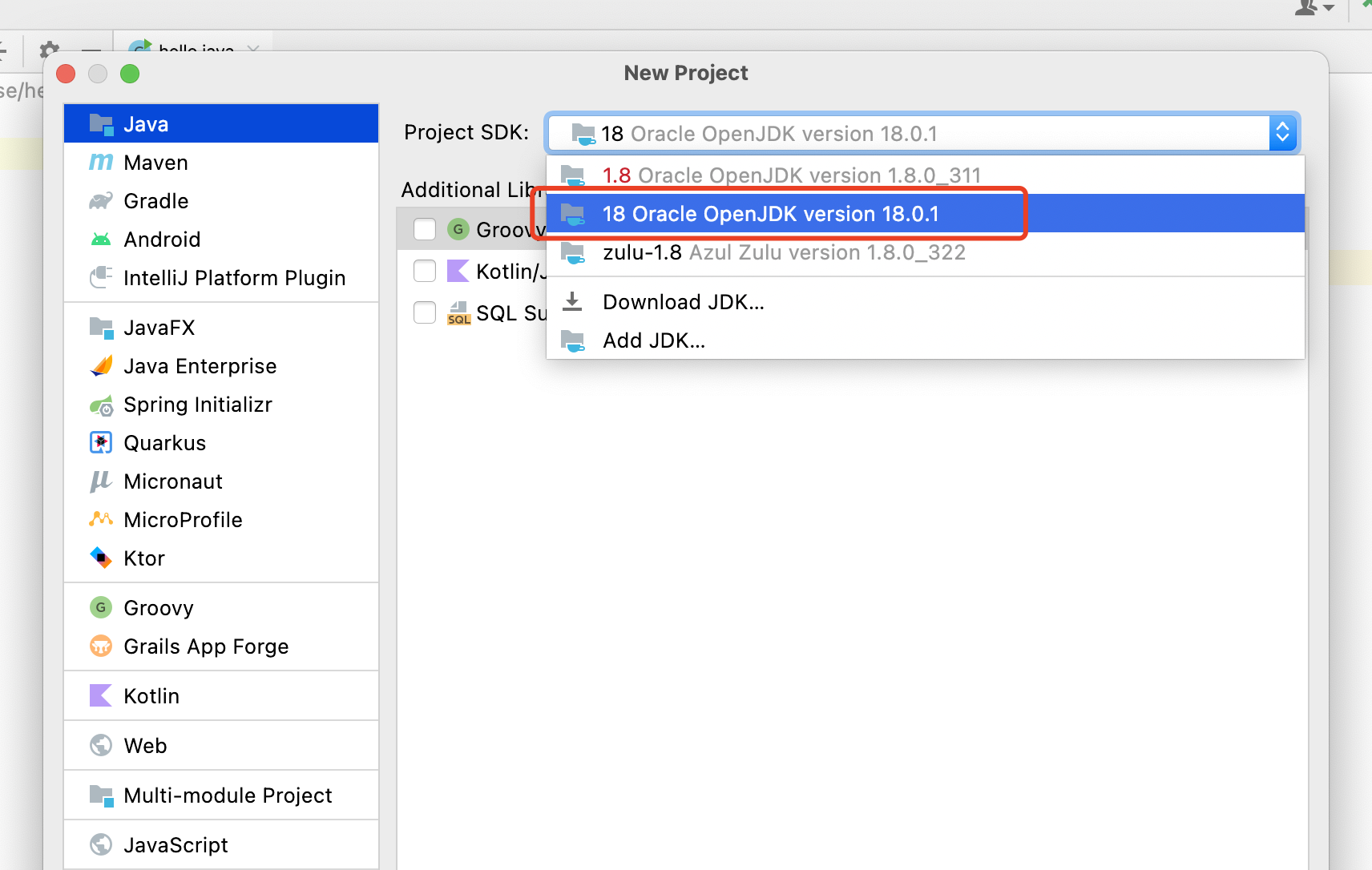Click the Multi-module Project icon
The width and height of the screenshot is (1372, 870).
(101, 795)
